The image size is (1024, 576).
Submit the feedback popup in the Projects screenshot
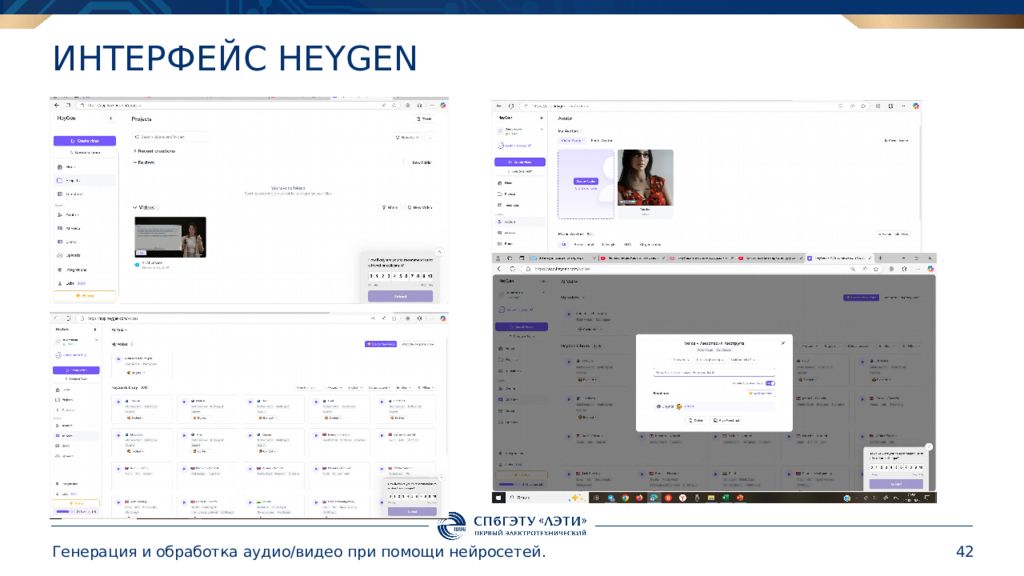tap(400, 296)
